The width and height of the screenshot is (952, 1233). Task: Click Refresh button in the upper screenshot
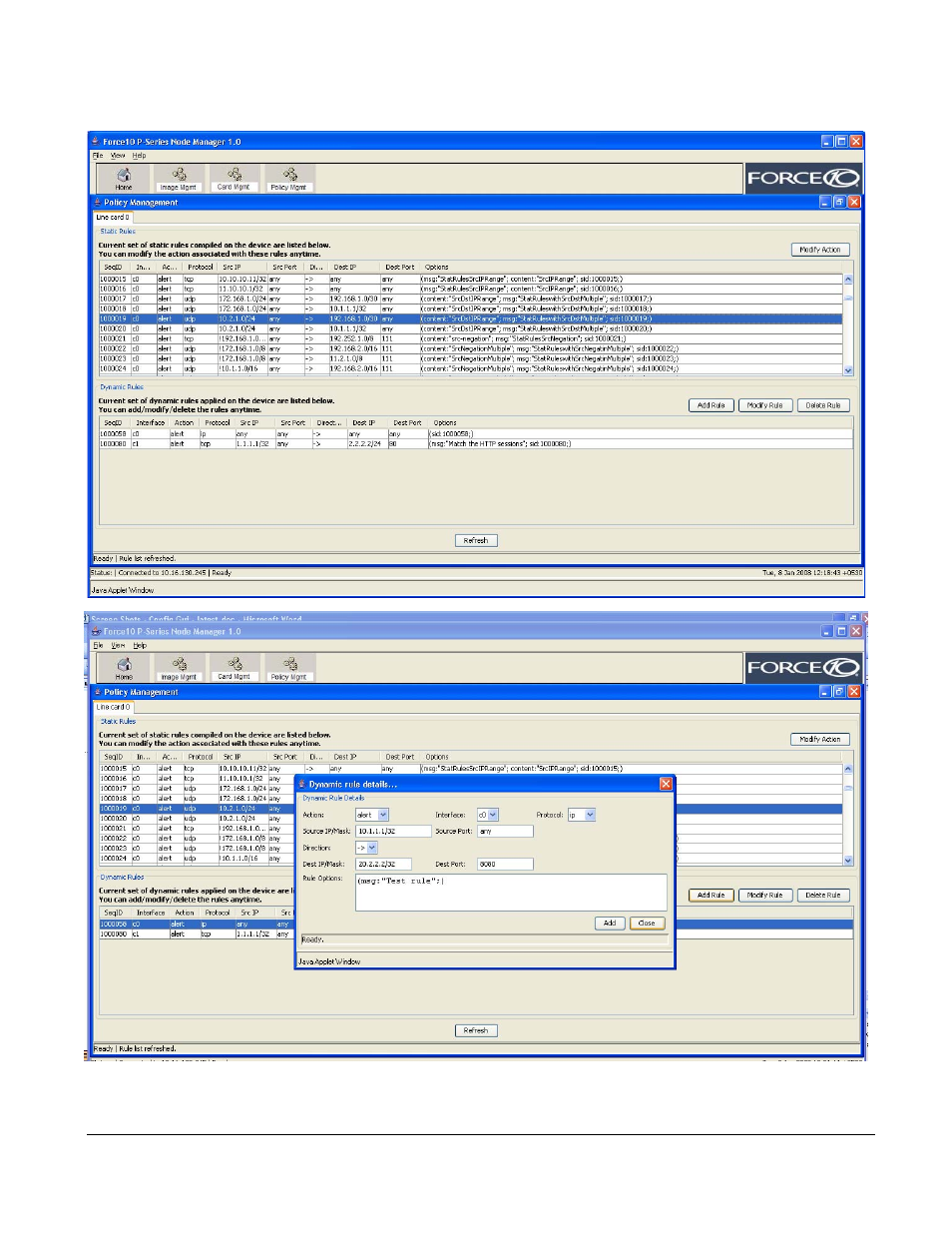tap(476, 540)
